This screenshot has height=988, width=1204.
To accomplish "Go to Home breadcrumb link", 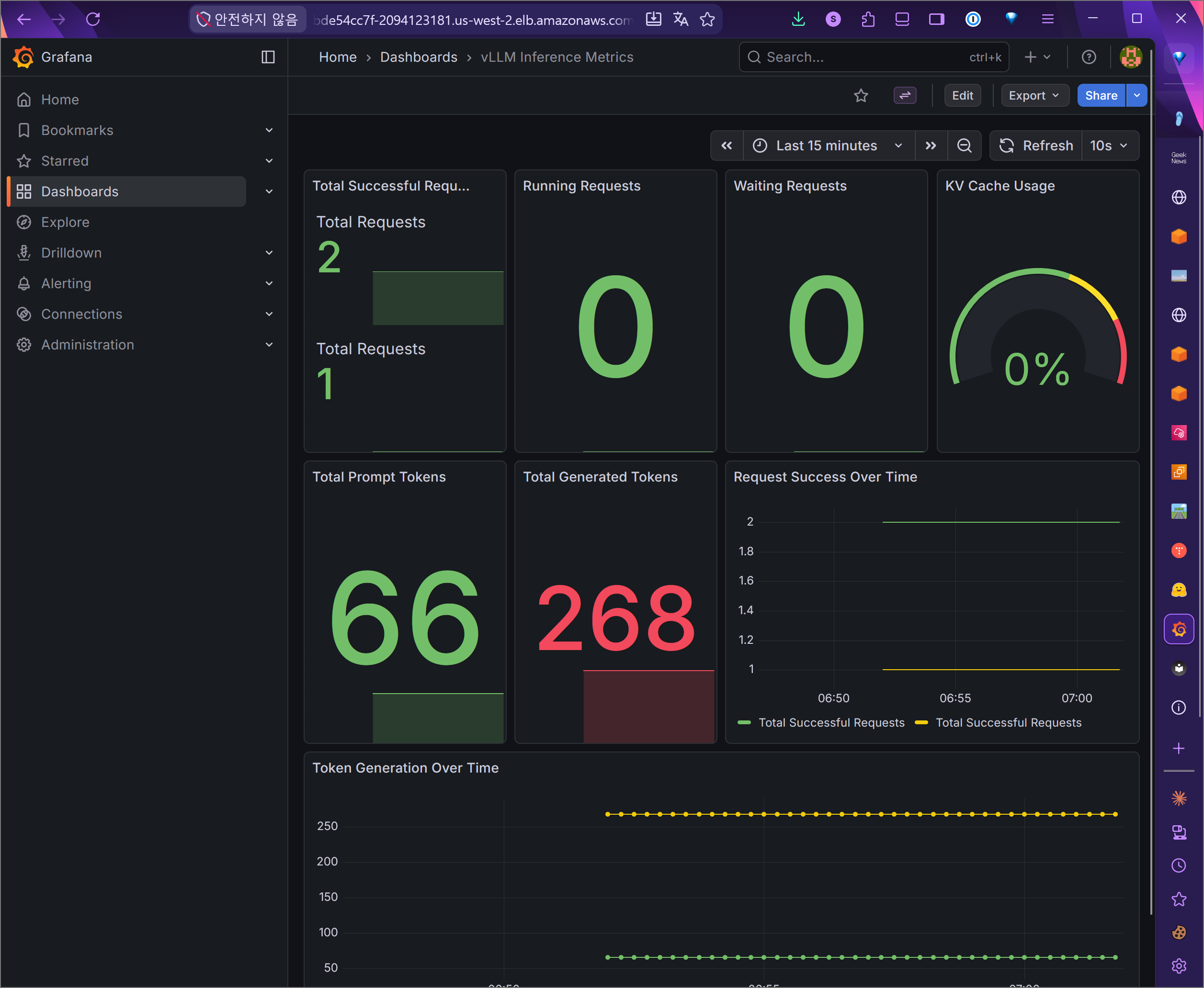I will (338, 57).
